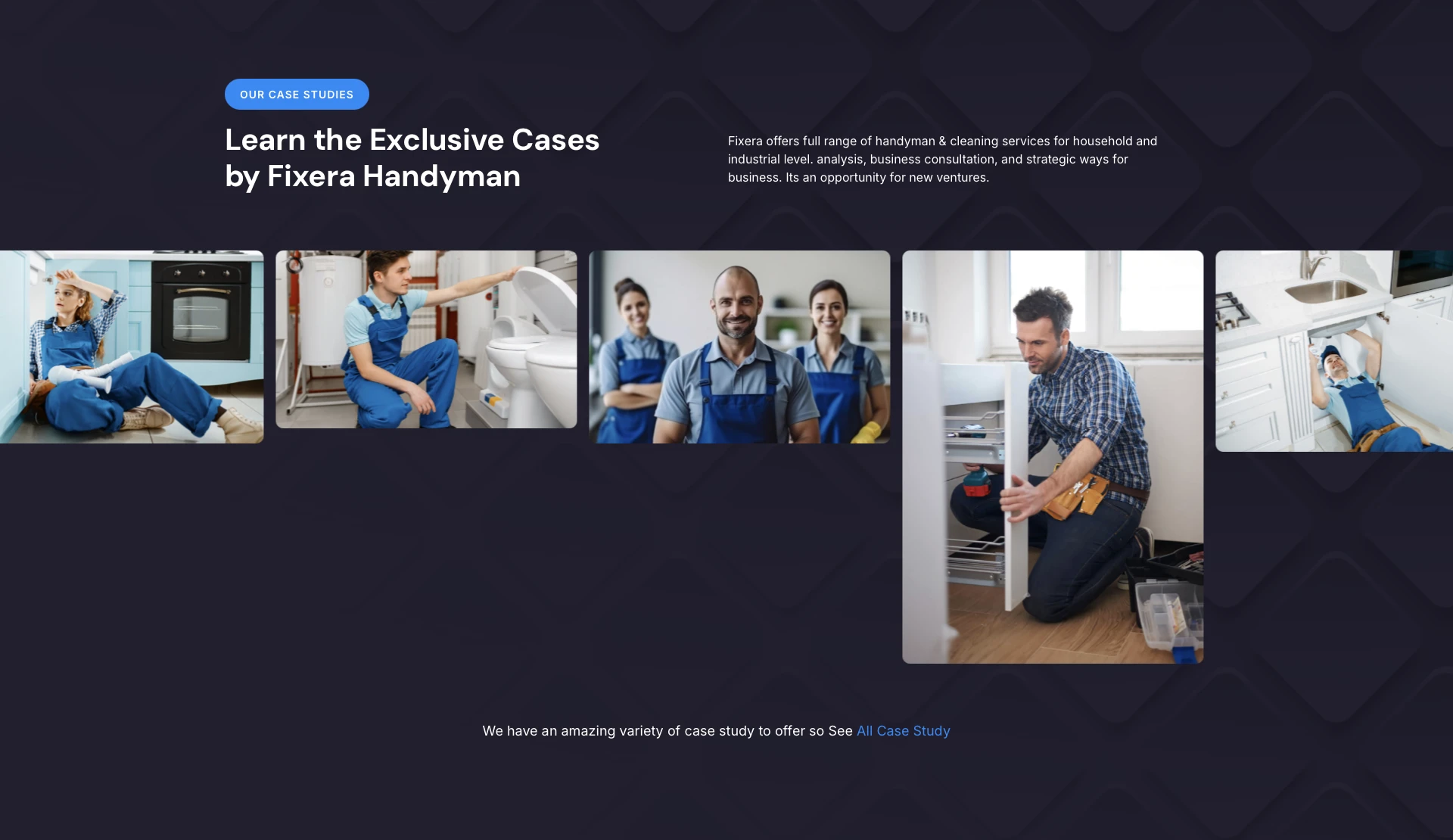The width and height of the screenshot is (1453, 840).
Task: Click the Fixera offers description paragraph
Action: coord(942,159)
